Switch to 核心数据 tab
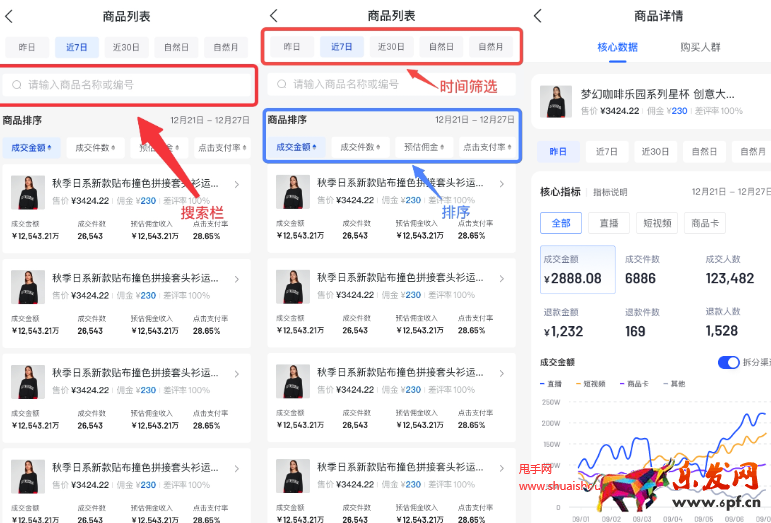The height and width of the screenshot is (523, 771). 618,47
